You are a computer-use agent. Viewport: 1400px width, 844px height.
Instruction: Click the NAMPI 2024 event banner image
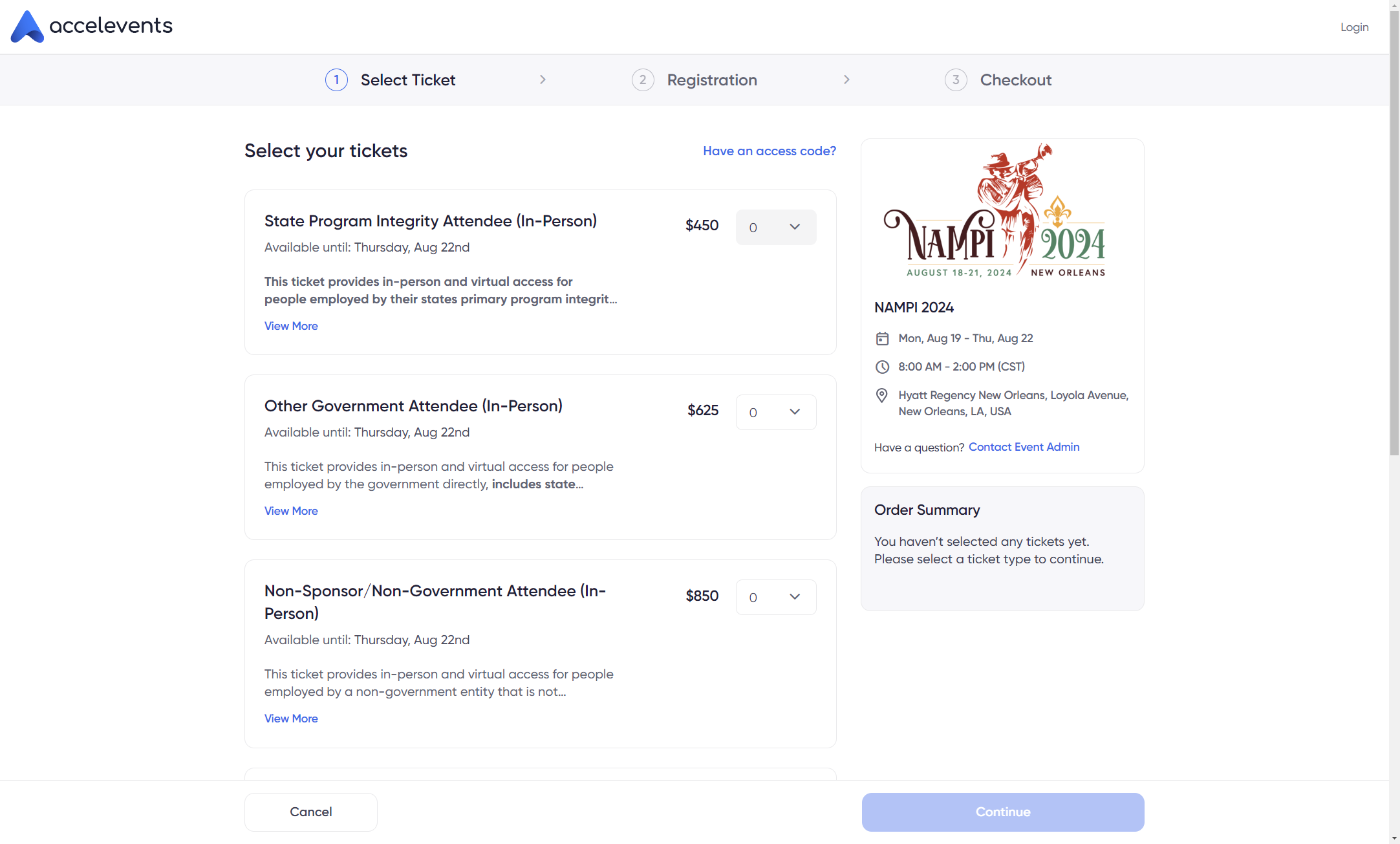pos(995,210)
